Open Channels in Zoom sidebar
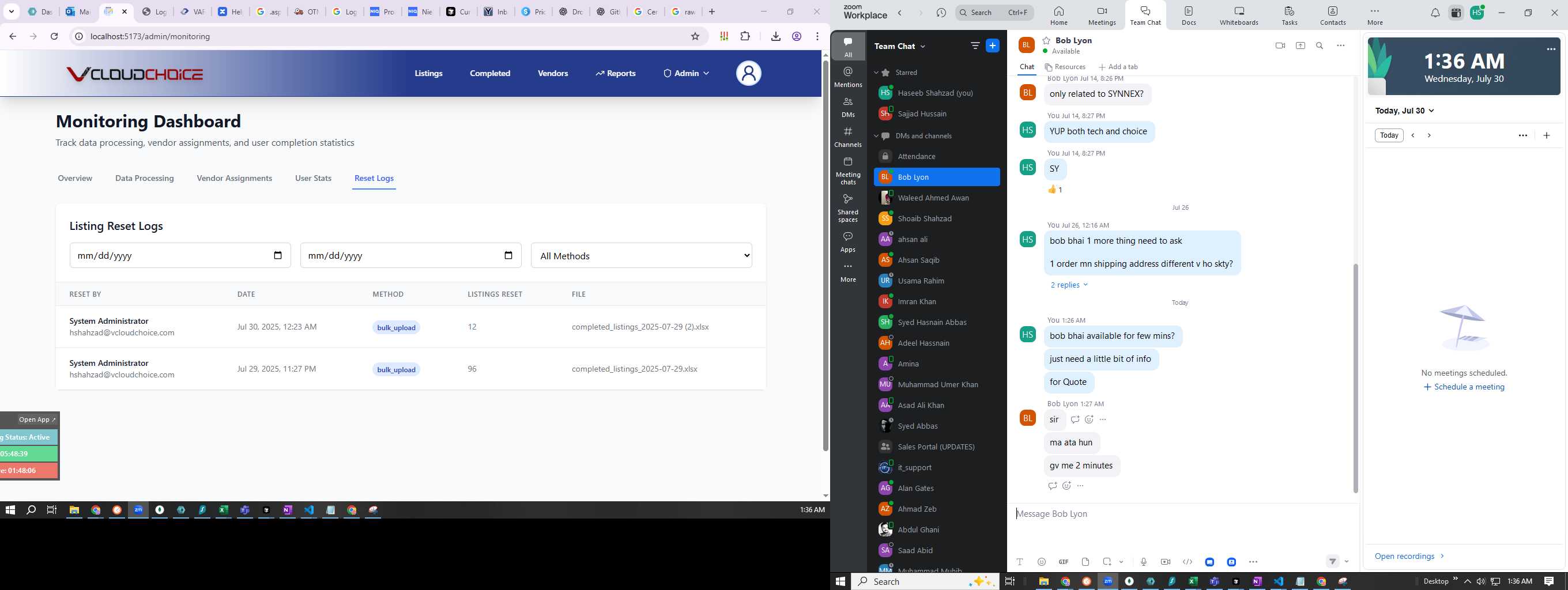 click(848, 137)
